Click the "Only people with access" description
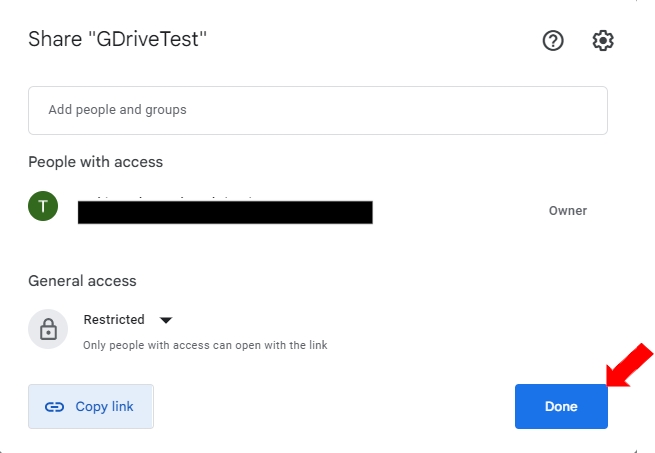This screenshot has width=655, height=453. click(x=205, y=345)
